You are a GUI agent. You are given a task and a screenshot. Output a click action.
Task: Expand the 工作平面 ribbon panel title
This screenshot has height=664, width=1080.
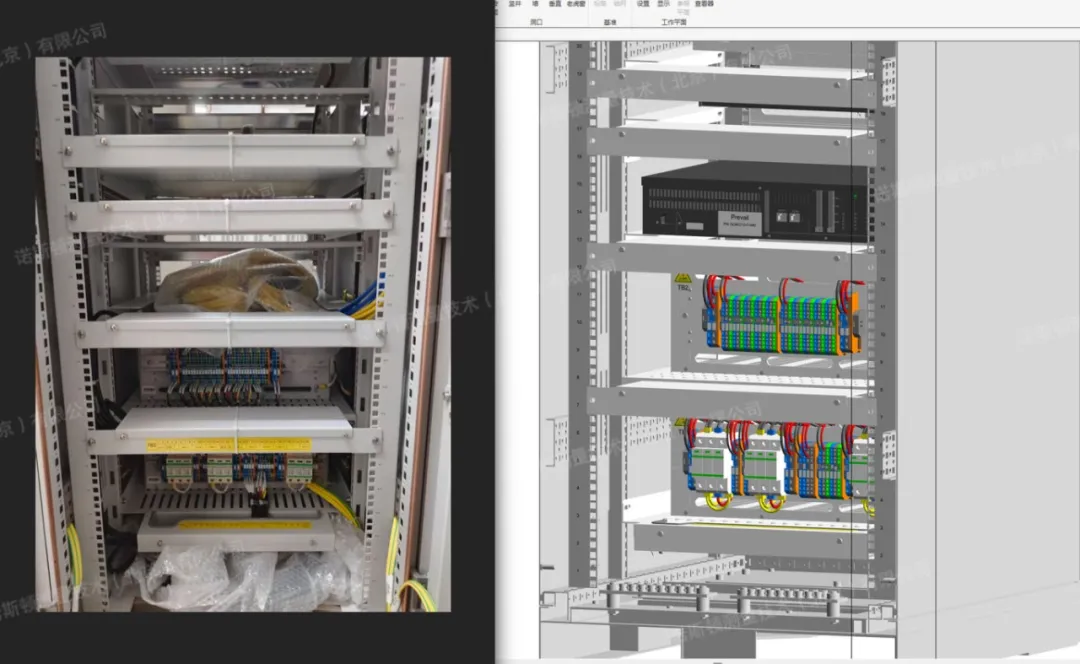coord(674,21)
